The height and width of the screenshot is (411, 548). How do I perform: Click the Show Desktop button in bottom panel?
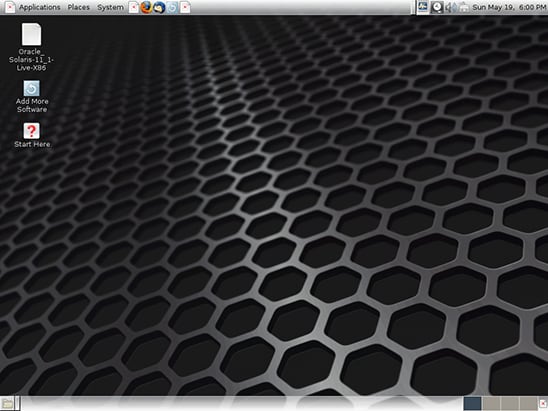7,404
